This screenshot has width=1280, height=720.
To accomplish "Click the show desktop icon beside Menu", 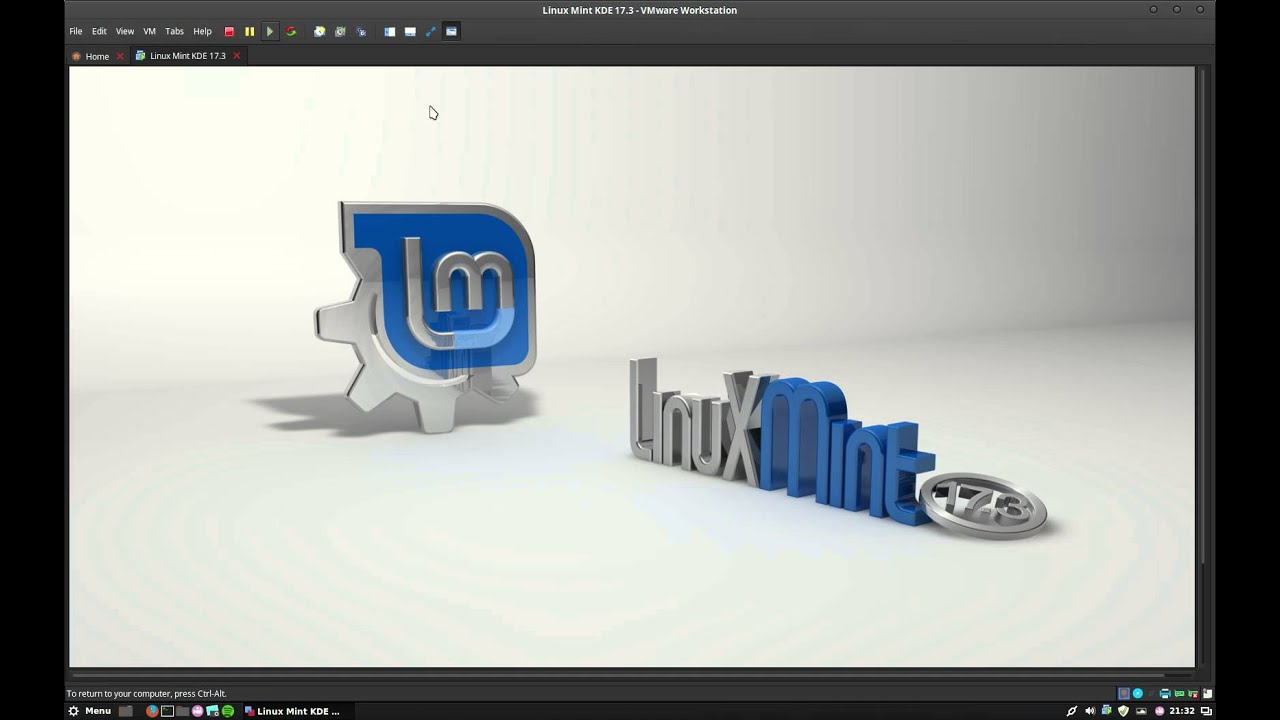I will tap(126, 711).
